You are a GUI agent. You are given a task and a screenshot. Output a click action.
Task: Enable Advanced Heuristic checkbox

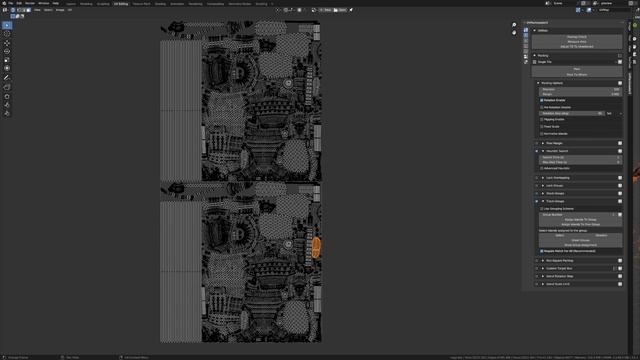coord(542,168)
